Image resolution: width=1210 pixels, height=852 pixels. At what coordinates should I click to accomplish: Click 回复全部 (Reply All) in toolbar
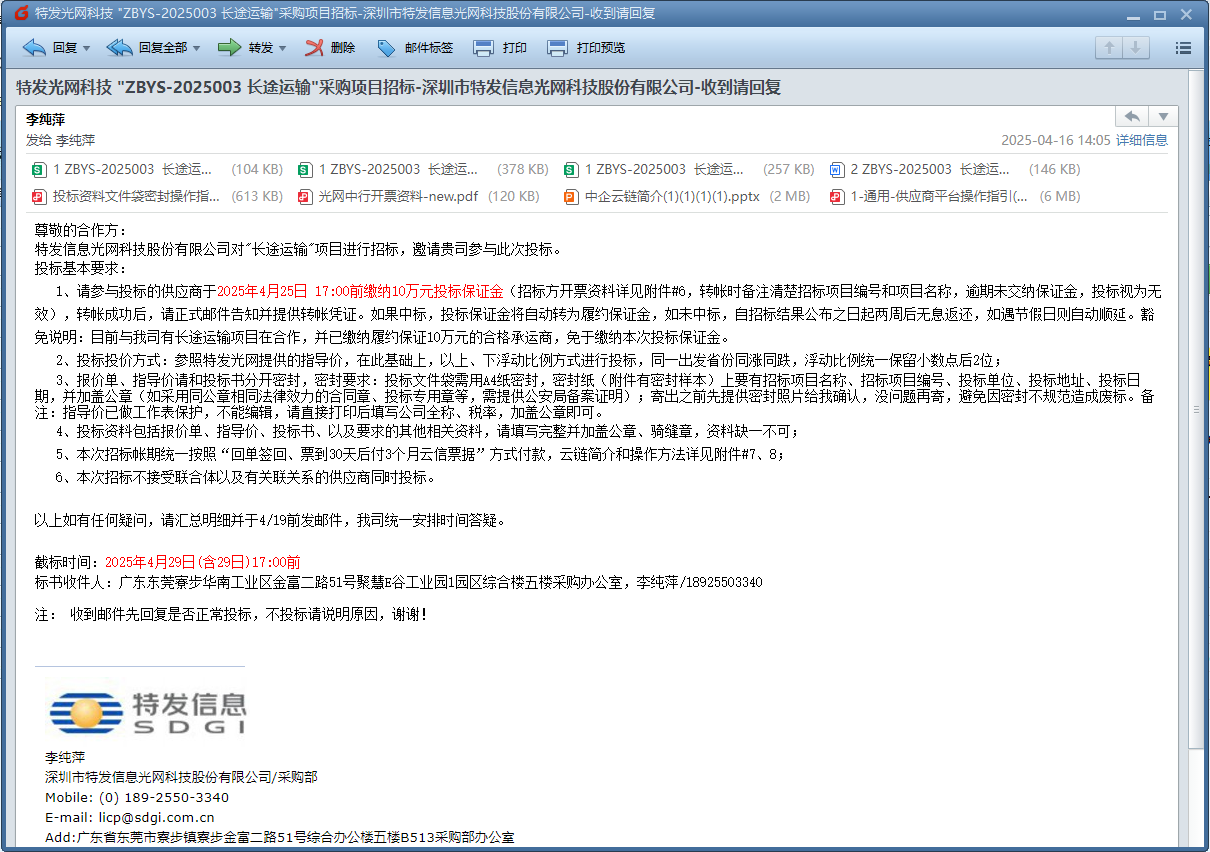(x=147, y=47)
